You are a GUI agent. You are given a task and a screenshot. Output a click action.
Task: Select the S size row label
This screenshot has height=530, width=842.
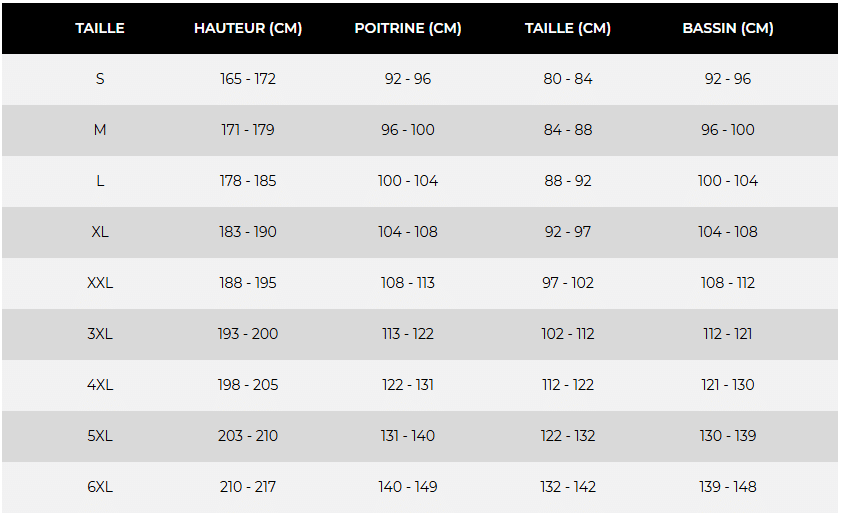click(x=100, y=79)
